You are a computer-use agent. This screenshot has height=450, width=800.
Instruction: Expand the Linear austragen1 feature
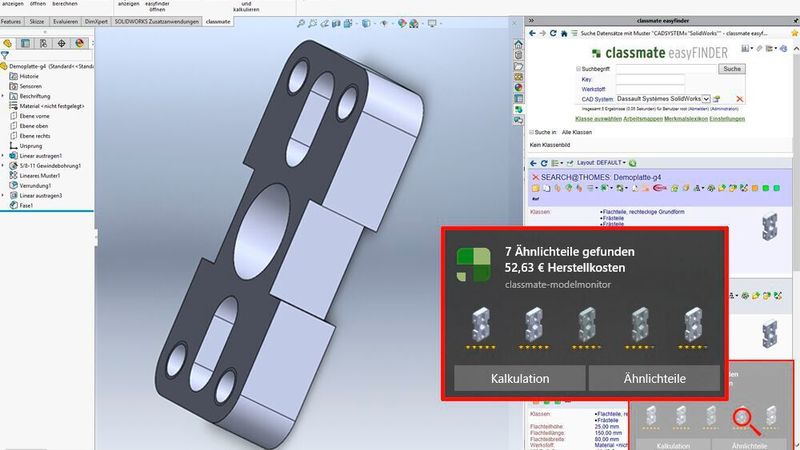pyautogui.click(x=3, y=156)
